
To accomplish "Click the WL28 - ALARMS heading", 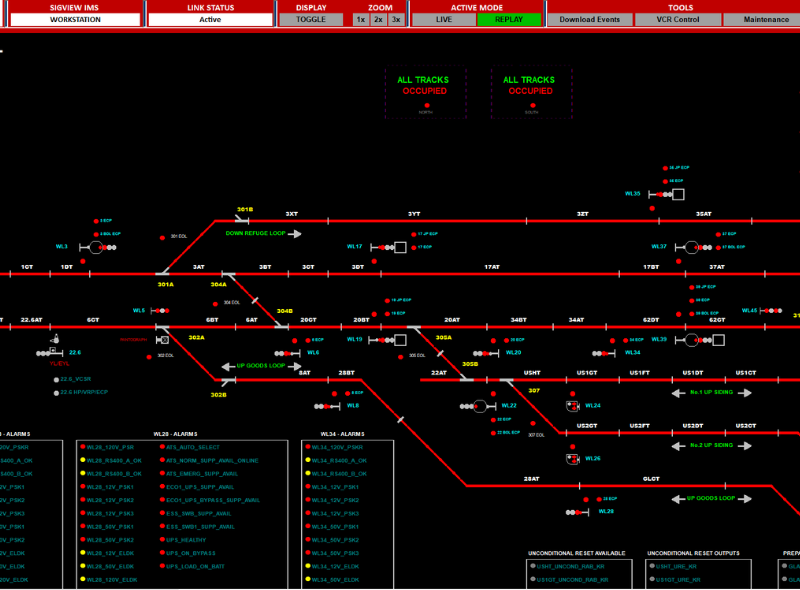I will pos(176,434).
